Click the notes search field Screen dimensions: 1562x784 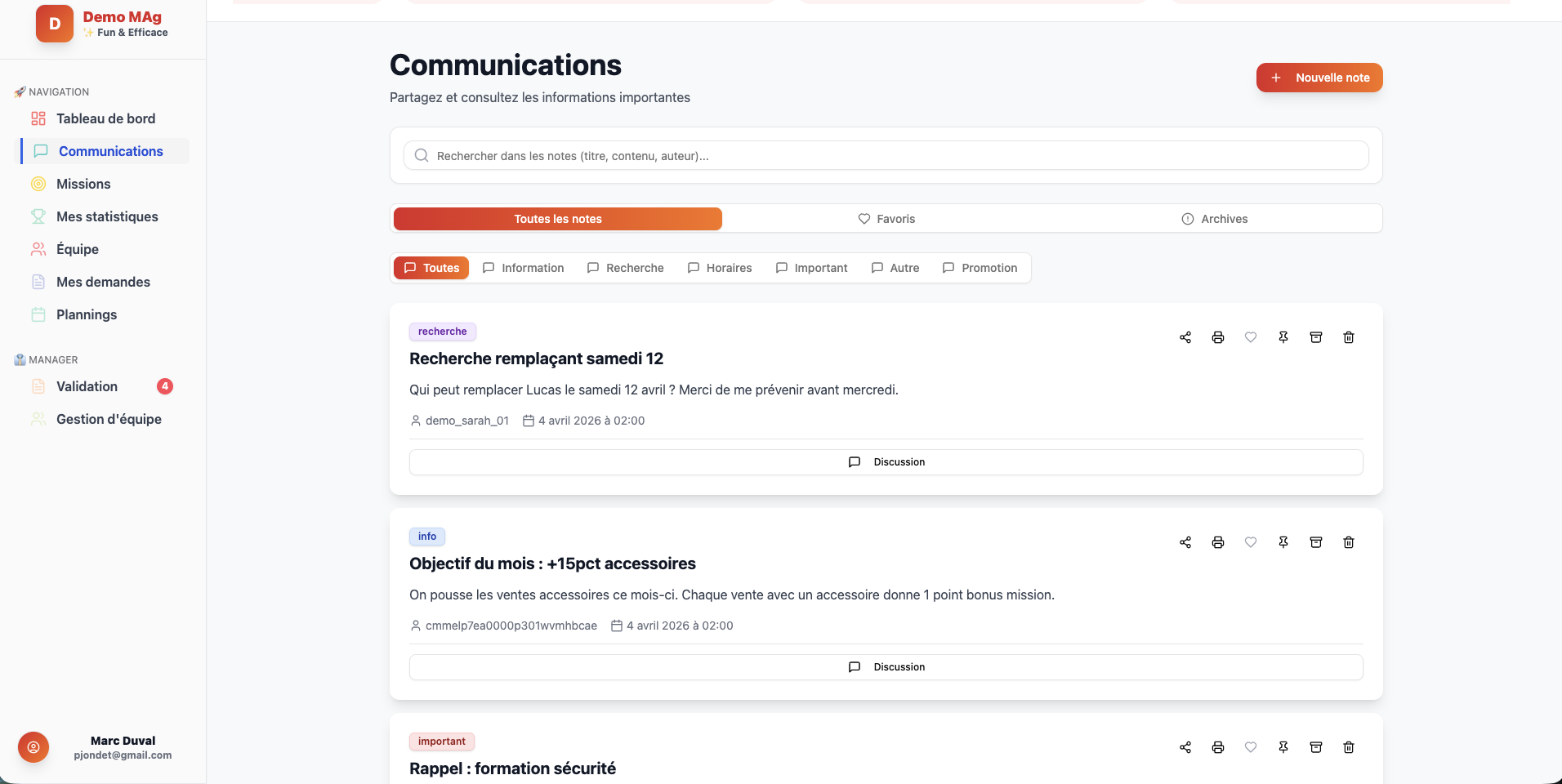886,155
